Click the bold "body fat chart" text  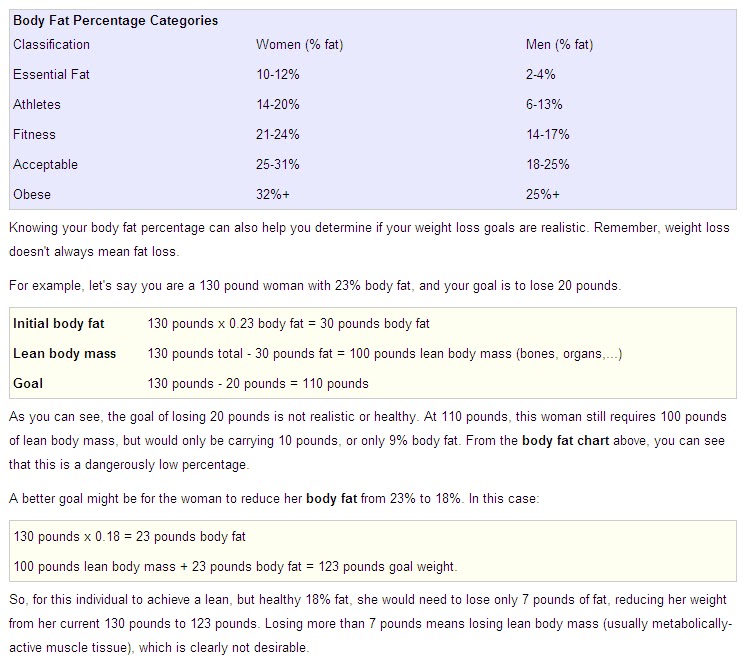[x=564, y=439]
